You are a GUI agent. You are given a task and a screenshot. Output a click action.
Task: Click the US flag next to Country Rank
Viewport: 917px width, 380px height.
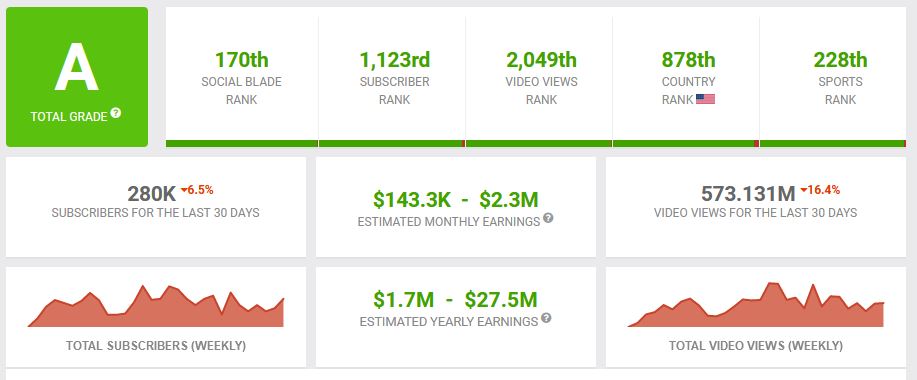point(705,99)
